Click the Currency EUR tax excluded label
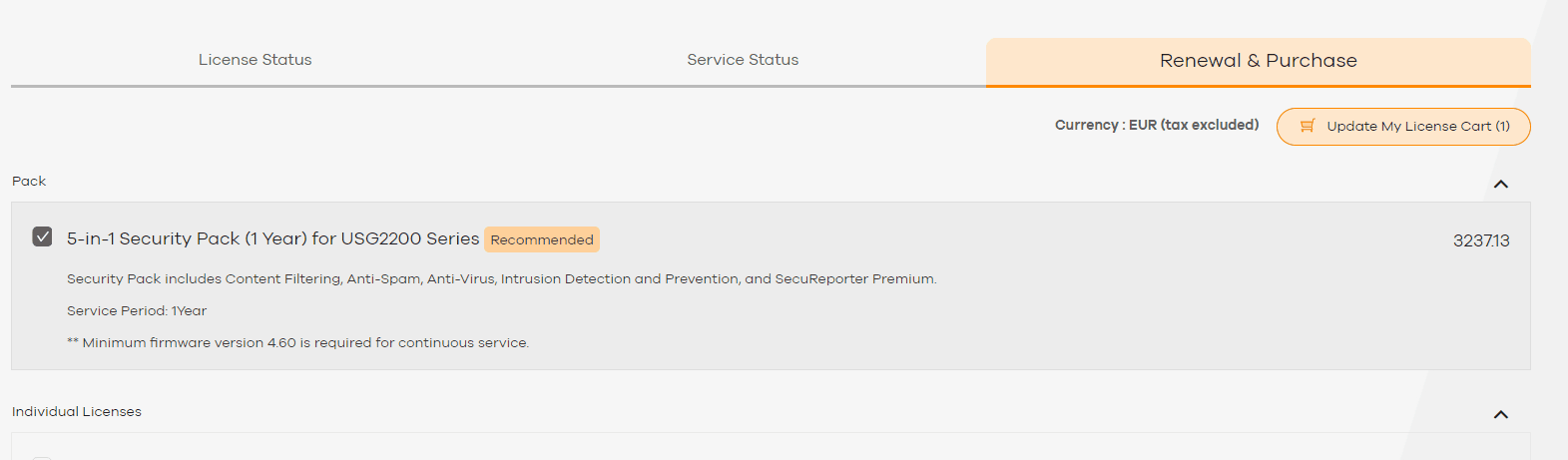The image size is (1568, 460). (1156, 125)
